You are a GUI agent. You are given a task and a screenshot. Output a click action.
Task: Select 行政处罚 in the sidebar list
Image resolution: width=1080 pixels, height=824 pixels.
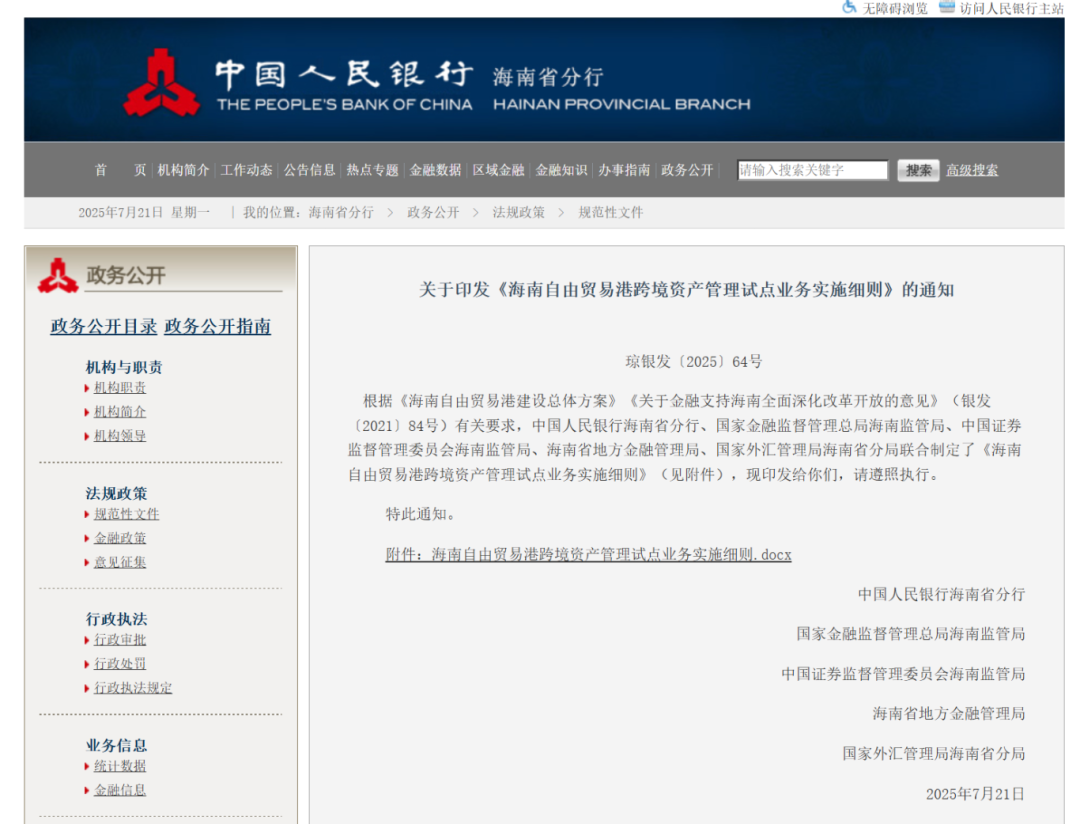pyautogui.click(x=120, y=664)
